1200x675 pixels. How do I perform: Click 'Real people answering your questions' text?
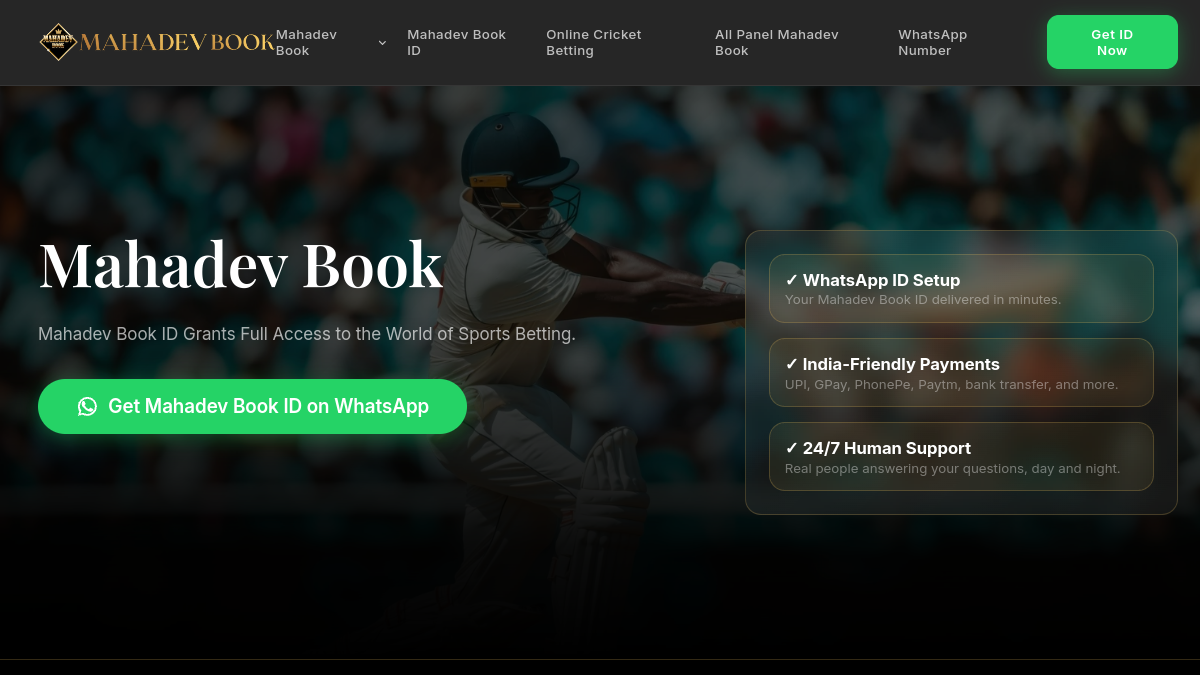click(x=953, y=468)
